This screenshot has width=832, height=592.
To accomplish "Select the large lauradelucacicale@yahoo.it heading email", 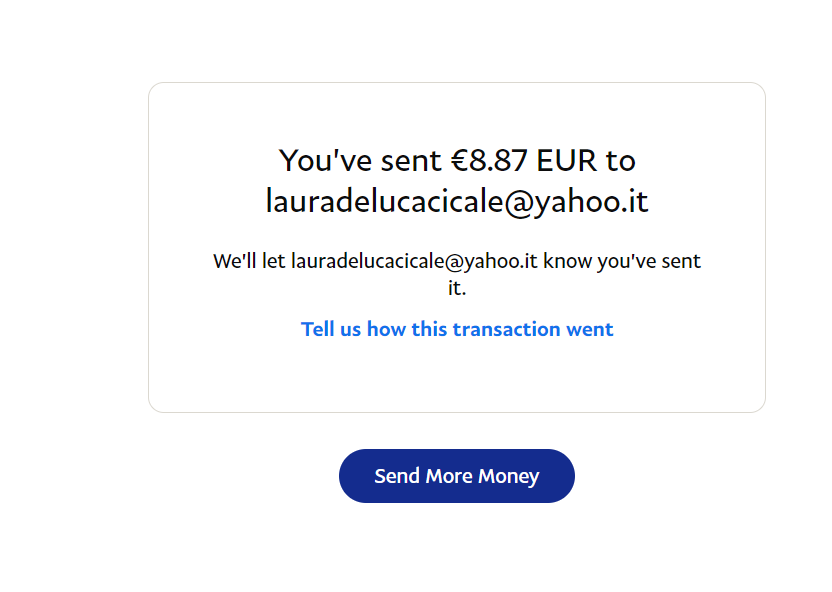I will click(457, 202).
